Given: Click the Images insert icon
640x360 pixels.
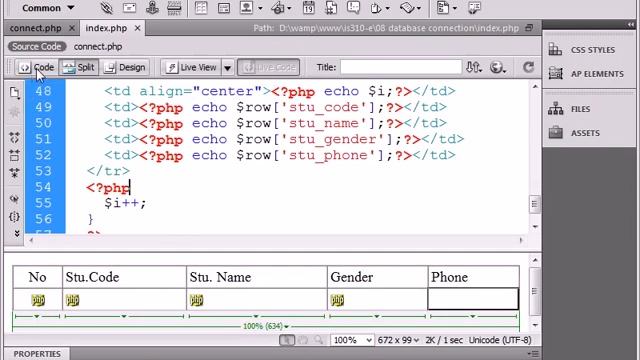Looking at the screenshot, I should pyautogui.click(x=247, y=8).
